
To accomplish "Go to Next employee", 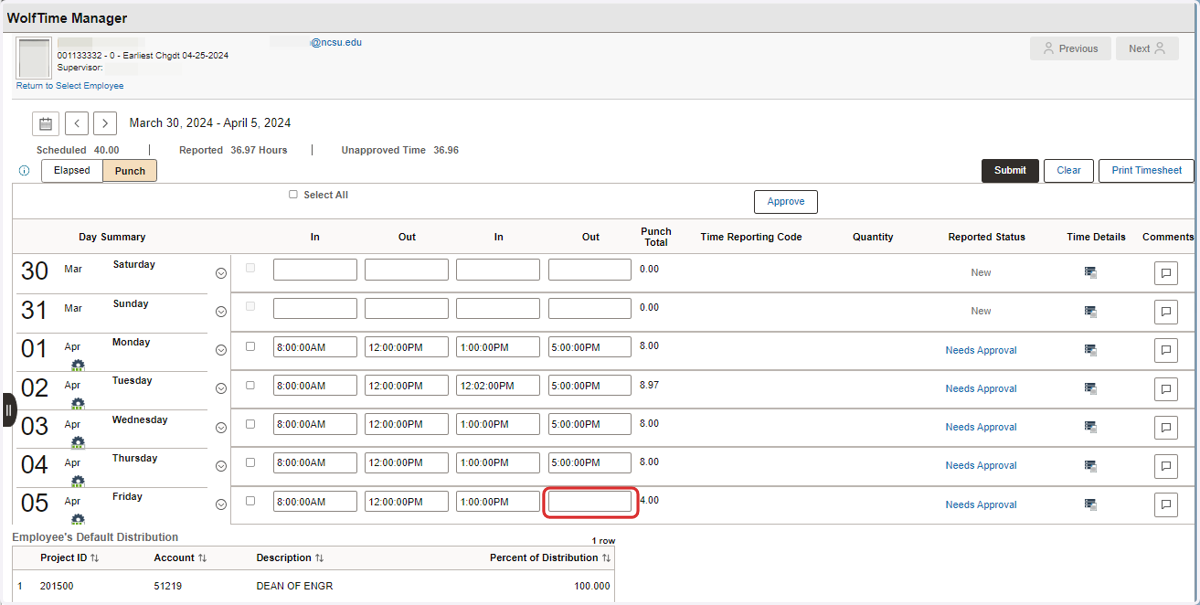I will click(1147, 48).
